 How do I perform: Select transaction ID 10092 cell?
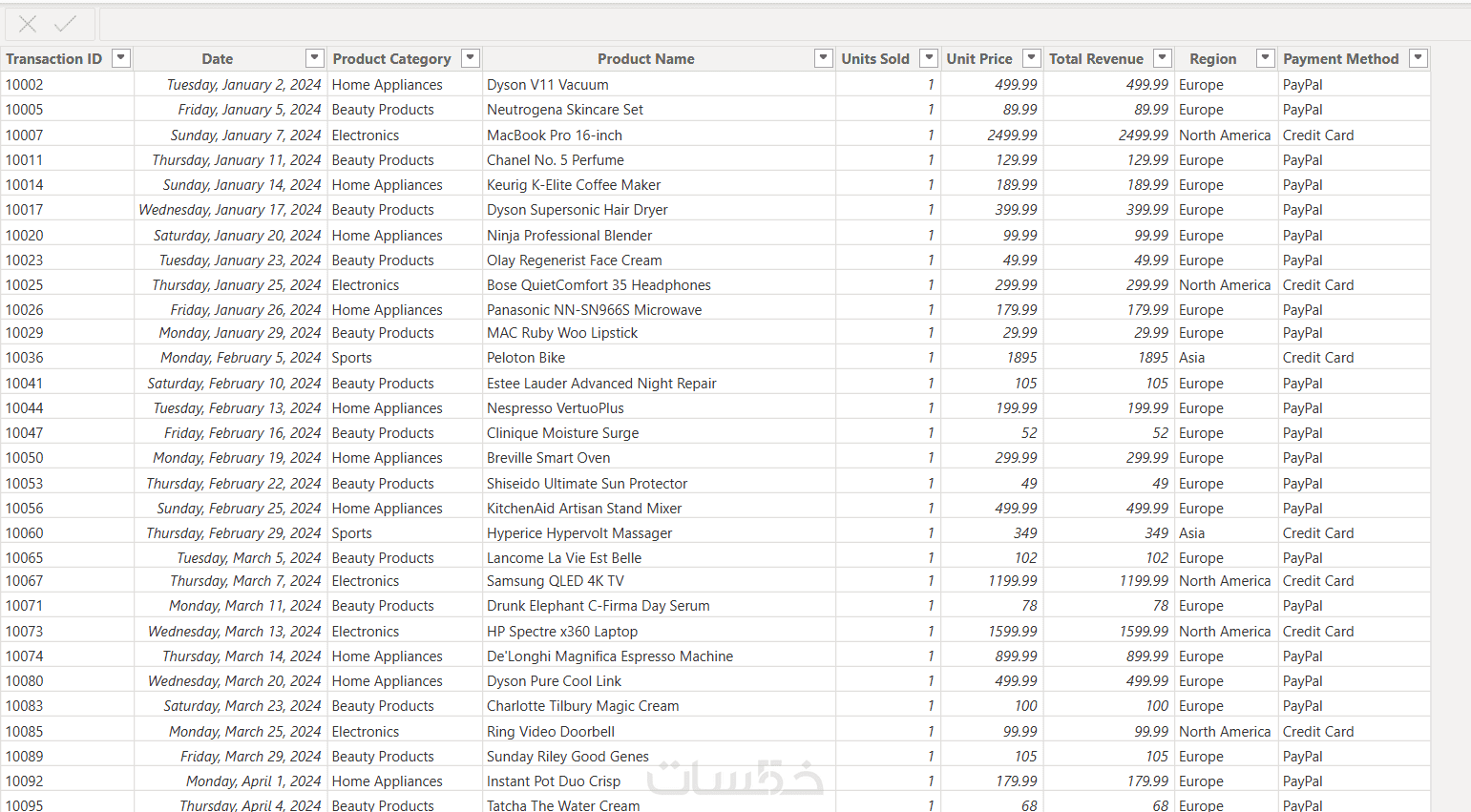point(68,781)
